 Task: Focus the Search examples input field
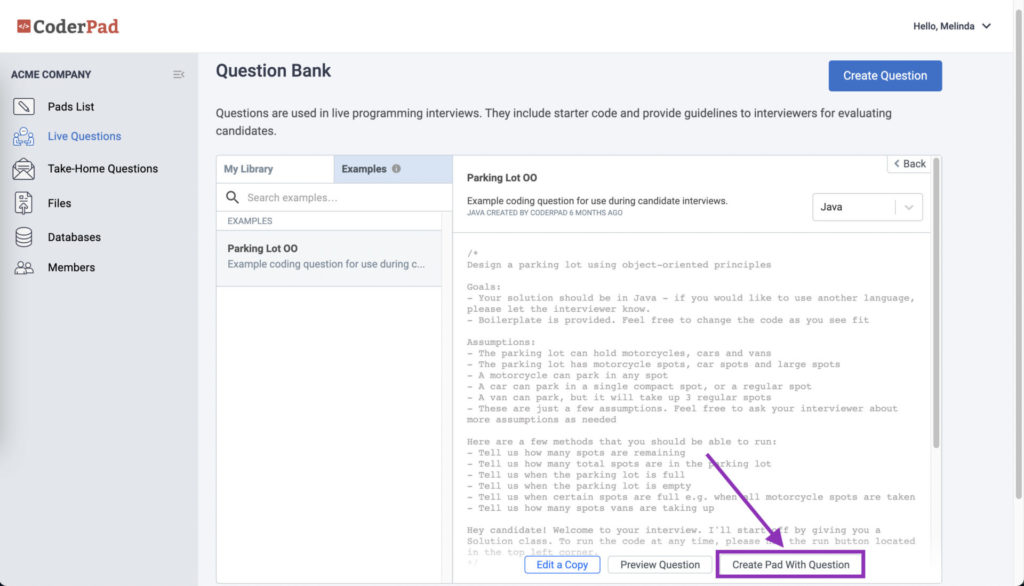pyautogui.click(x=334, y=197)
